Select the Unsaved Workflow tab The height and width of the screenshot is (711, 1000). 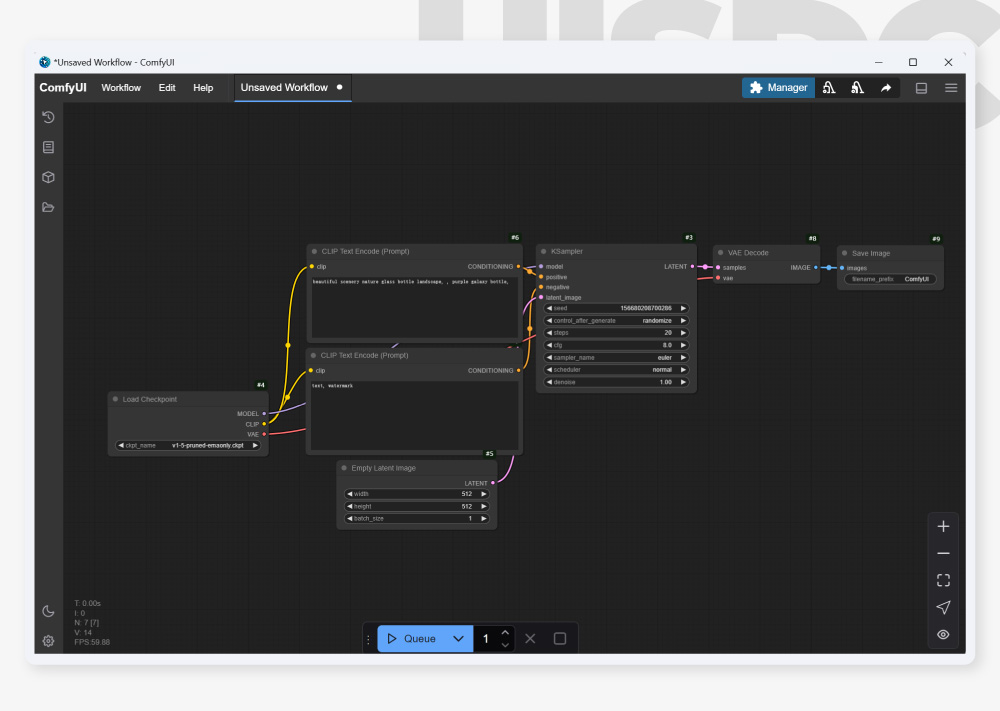293,88
